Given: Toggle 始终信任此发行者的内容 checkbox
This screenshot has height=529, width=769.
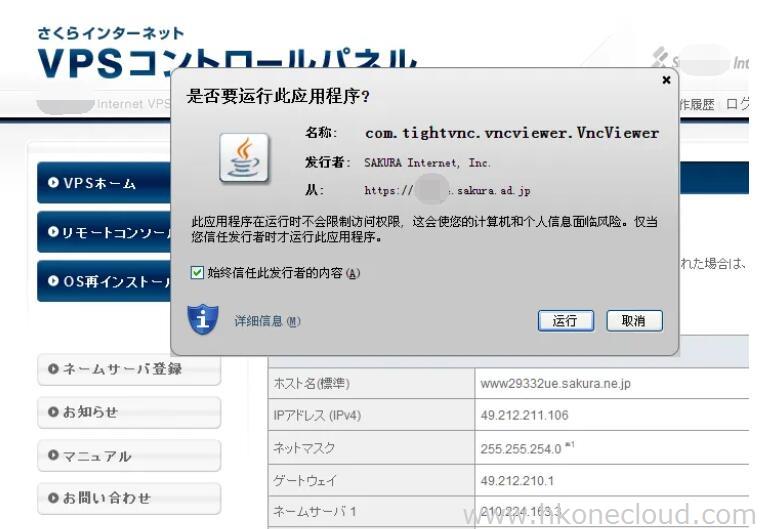Looking at the screenshot, I should pyautogui.click(x=197, y=273).
